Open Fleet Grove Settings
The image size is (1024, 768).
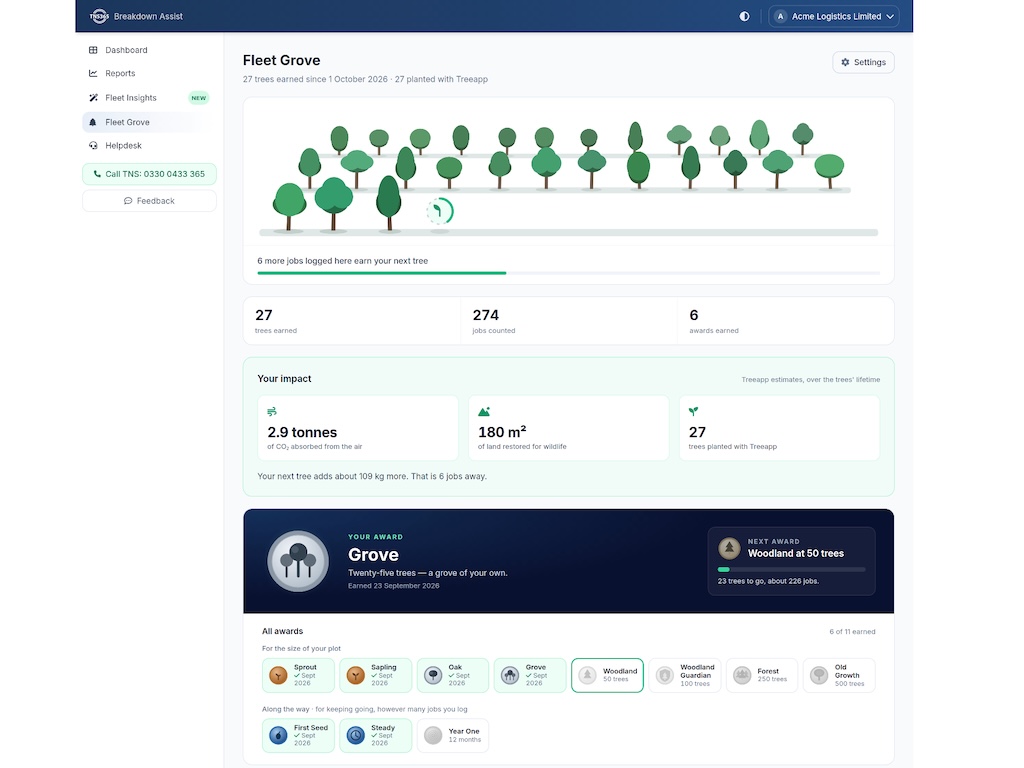(863, 62)
